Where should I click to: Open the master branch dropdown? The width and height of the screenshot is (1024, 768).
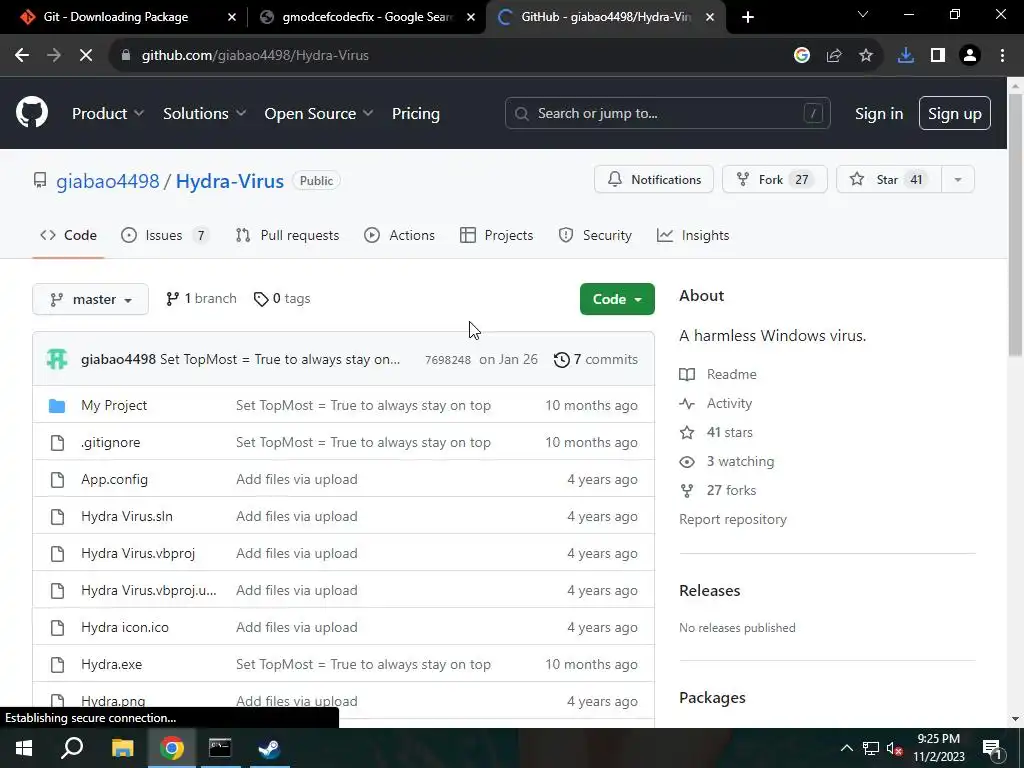(91, 299)
